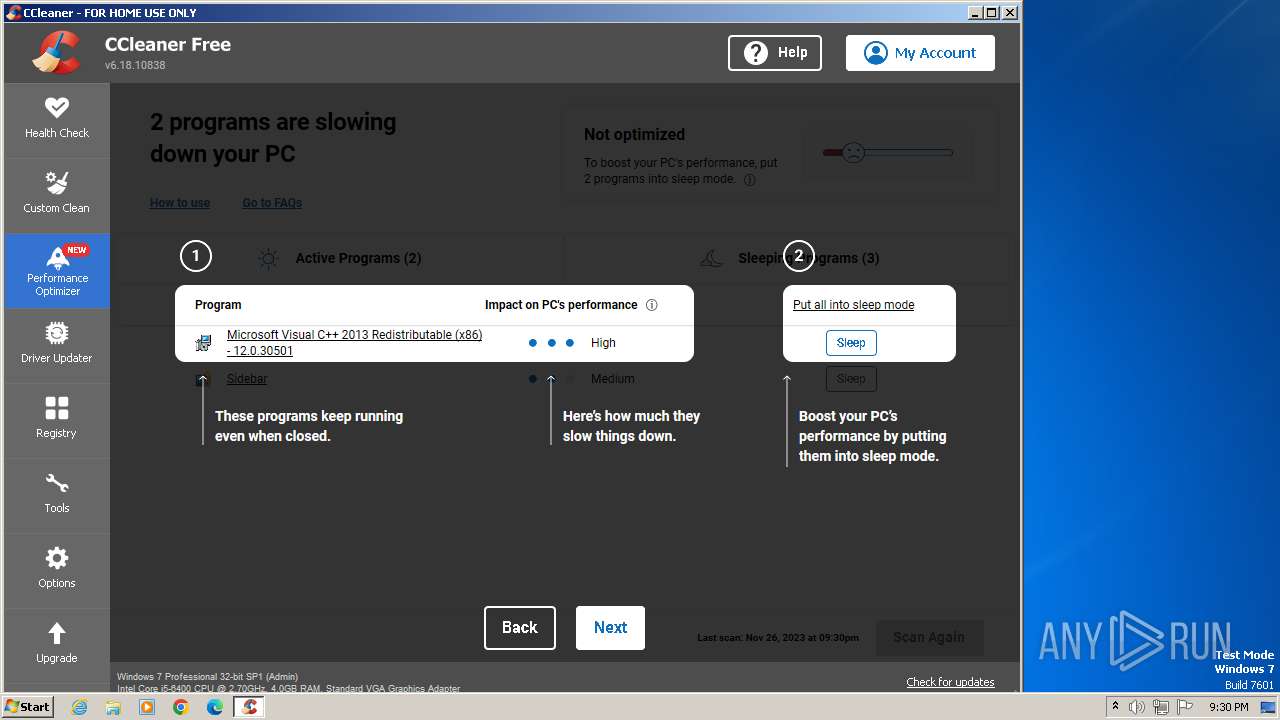Open Microsoft Visual C++ 2013 Redistributable link
1280x720 pixels.
point(354,343)
